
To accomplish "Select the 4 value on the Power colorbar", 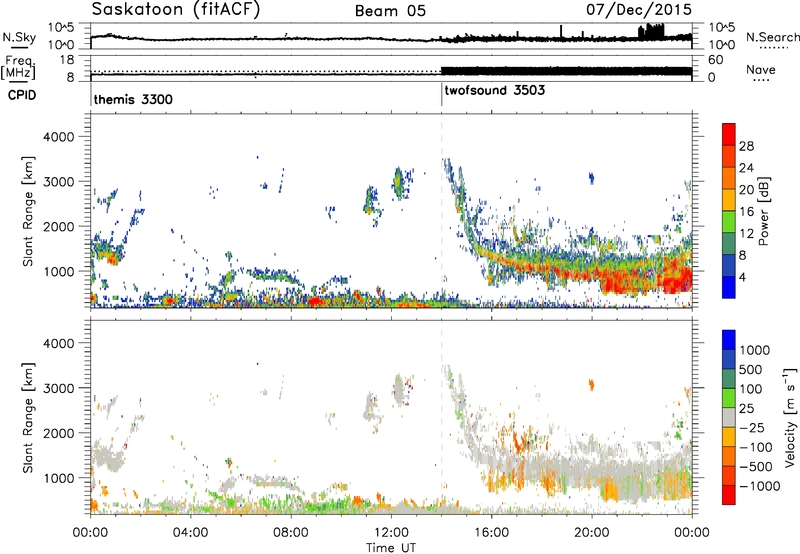I will (743, 277).
